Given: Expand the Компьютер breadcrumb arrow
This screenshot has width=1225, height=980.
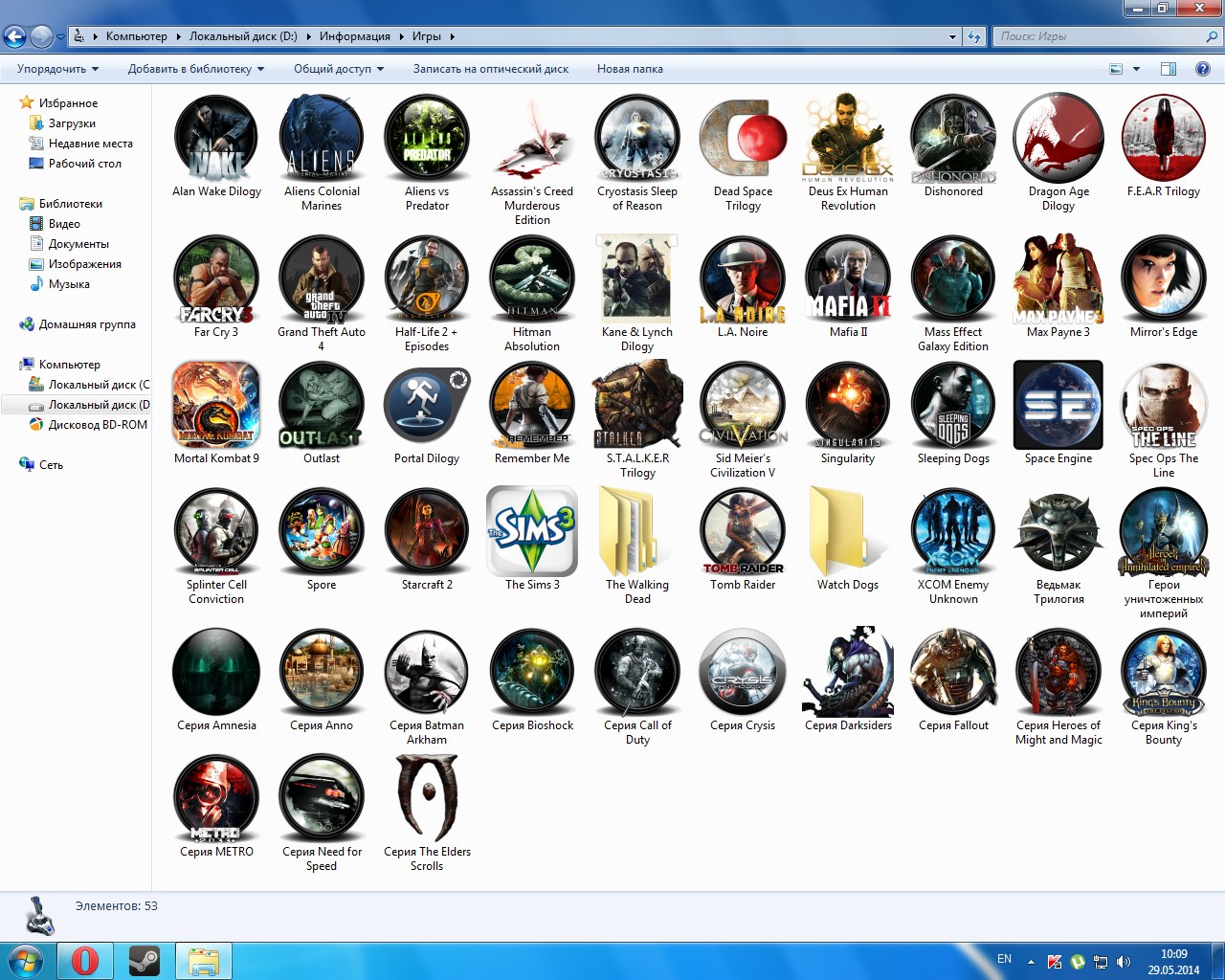Looking at the screenshot, I should (177, 36).
